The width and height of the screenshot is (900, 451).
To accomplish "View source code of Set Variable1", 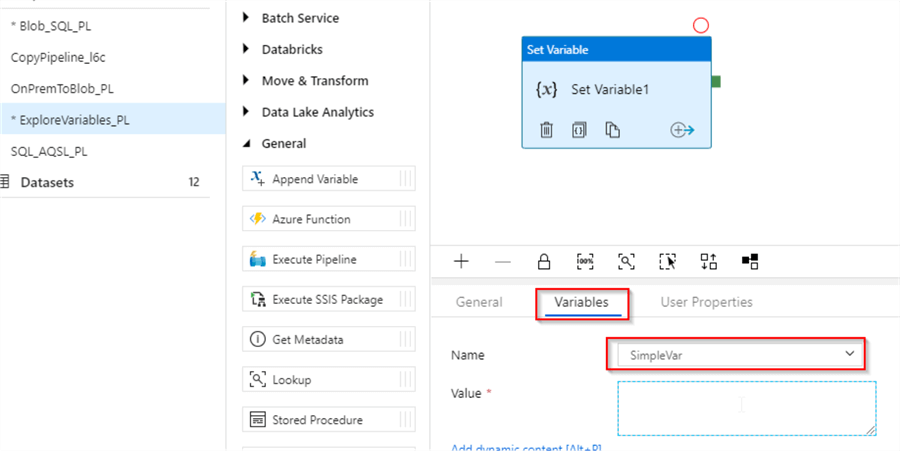I will [x=579, y=129].
